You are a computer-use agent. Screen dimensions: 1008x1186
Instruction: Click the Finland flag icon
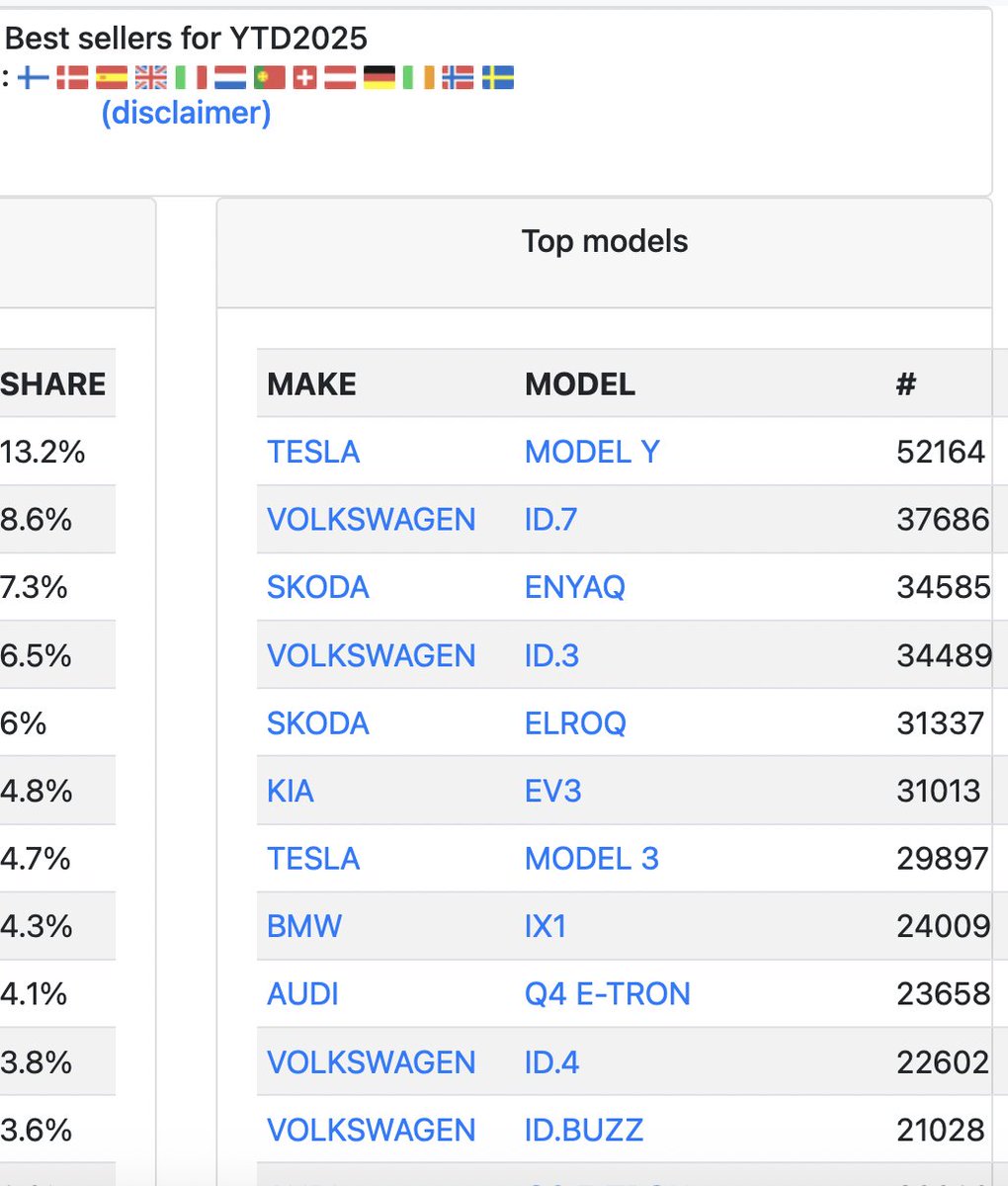(x=34, y=77)
